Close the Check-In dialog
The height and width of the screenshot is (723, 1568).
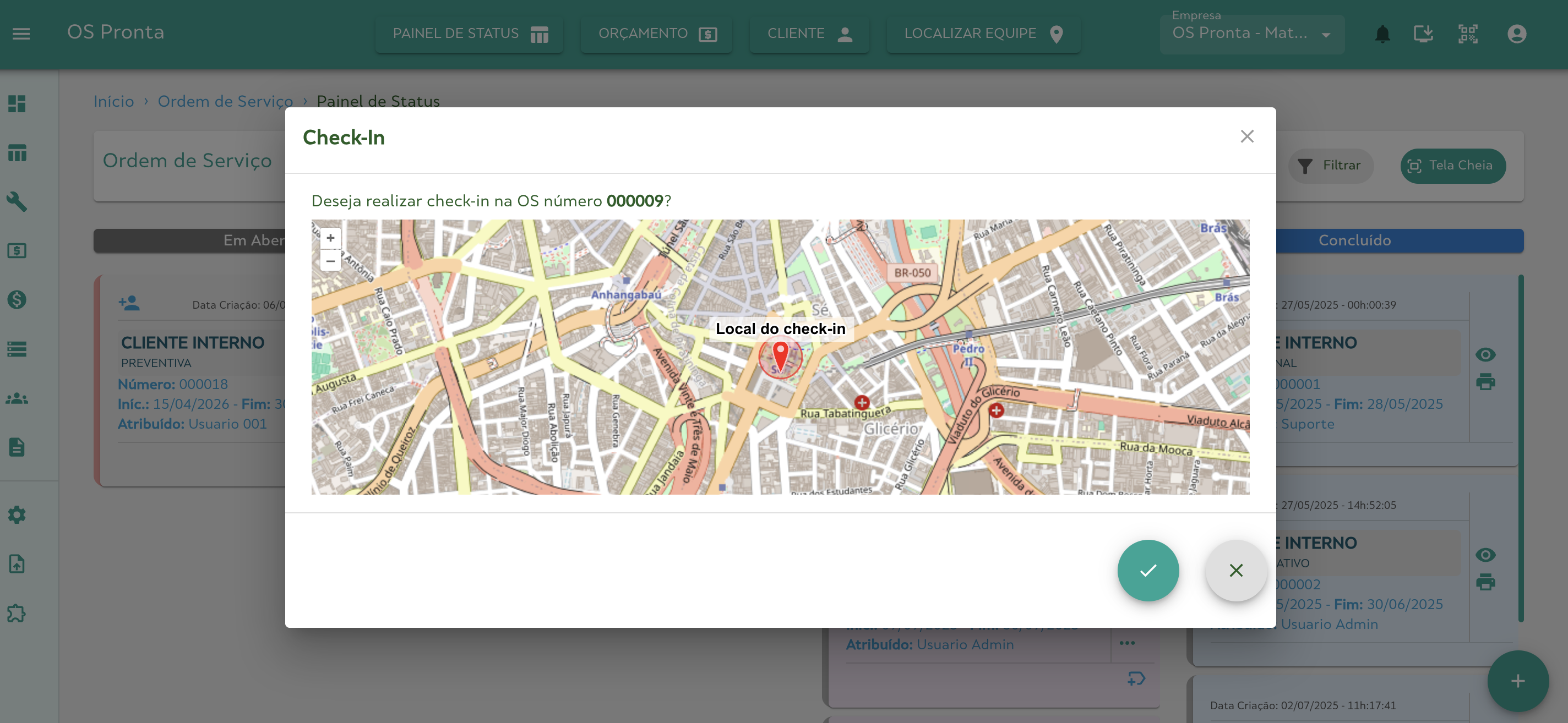(1246, 136)
